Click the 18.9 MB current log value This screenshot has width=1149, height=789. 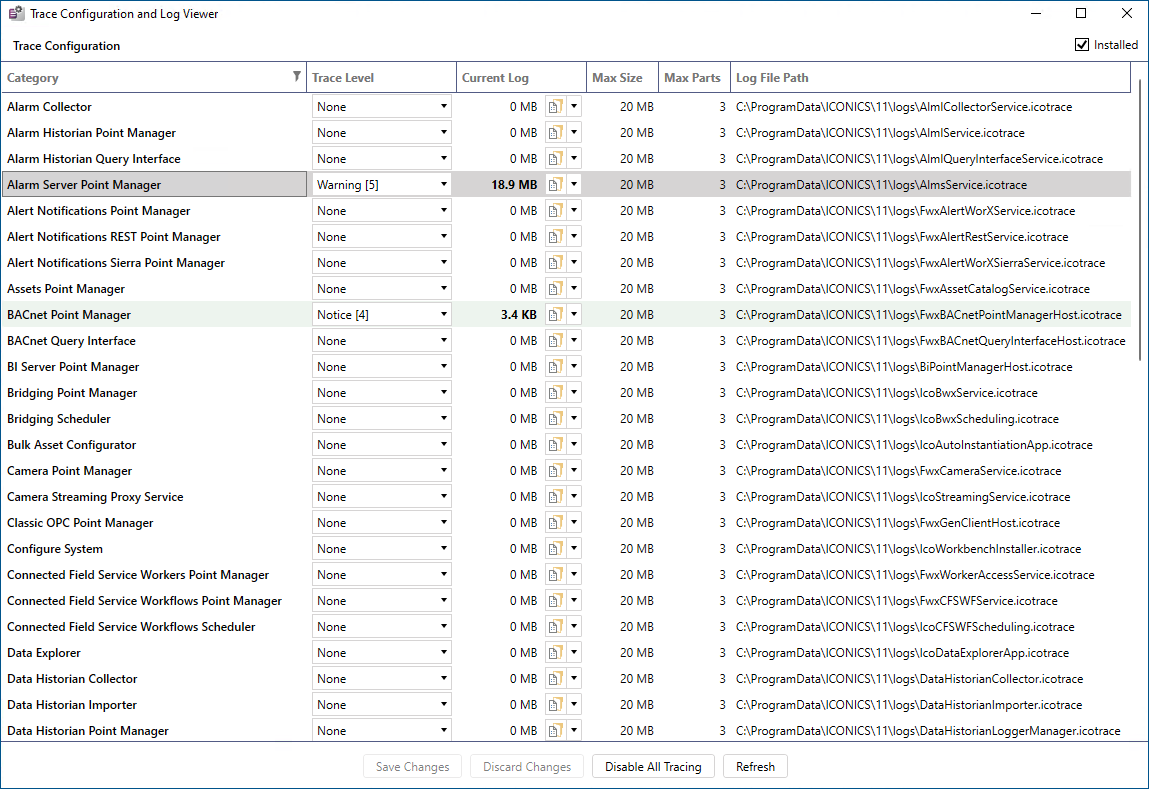pos(514,185)
